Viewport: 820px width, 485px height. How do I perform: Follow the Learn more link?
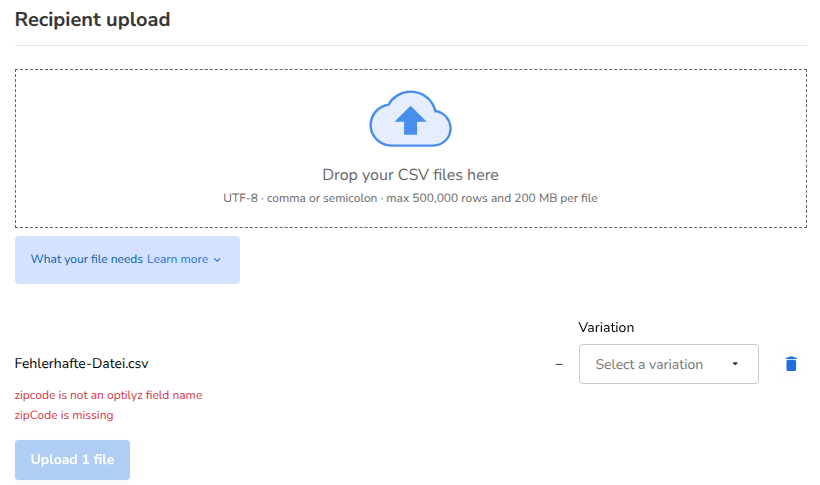[x=177, y=260]
